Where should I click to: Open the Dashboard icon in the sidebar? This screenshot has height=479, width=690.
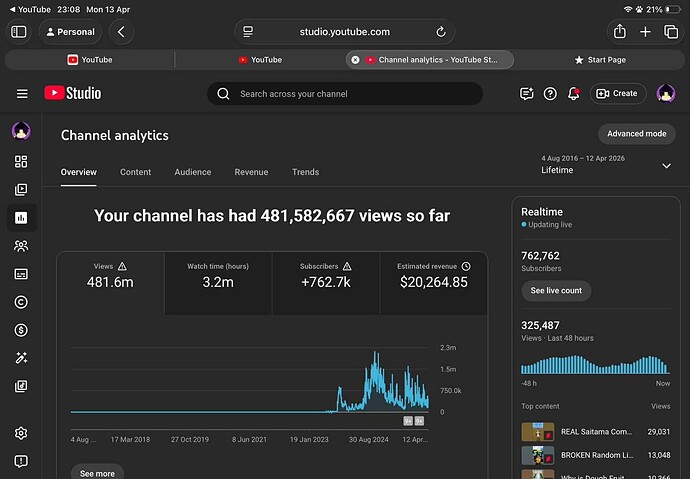coord(21,161)
